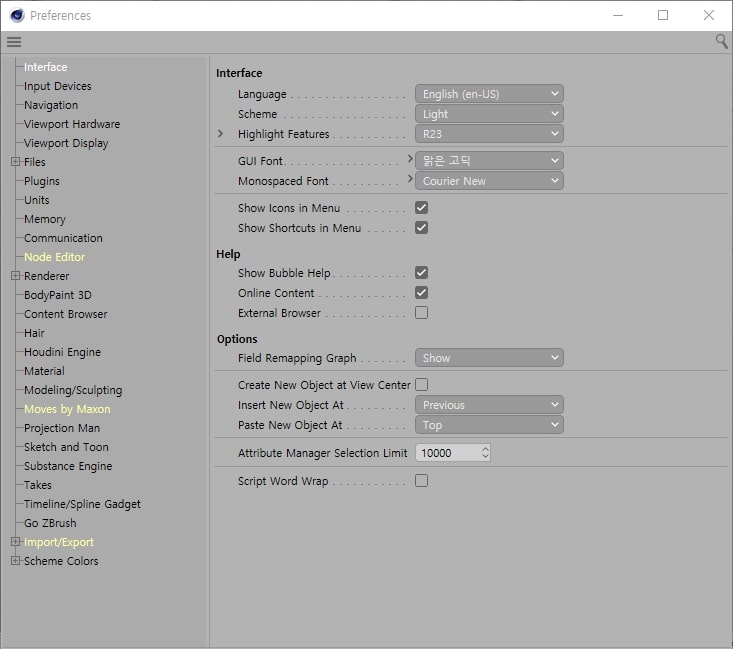This screenshot has height=649, width=733.
Task: Open the Scheme dropdown set to Light
Action: (489, 114)
